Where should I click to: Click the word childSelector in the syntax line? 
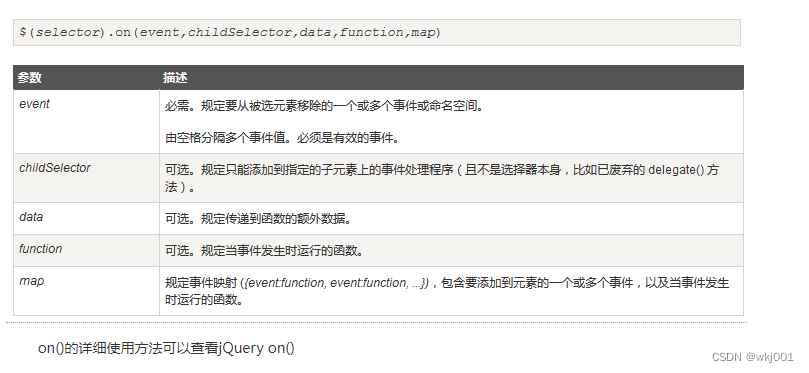239,33
